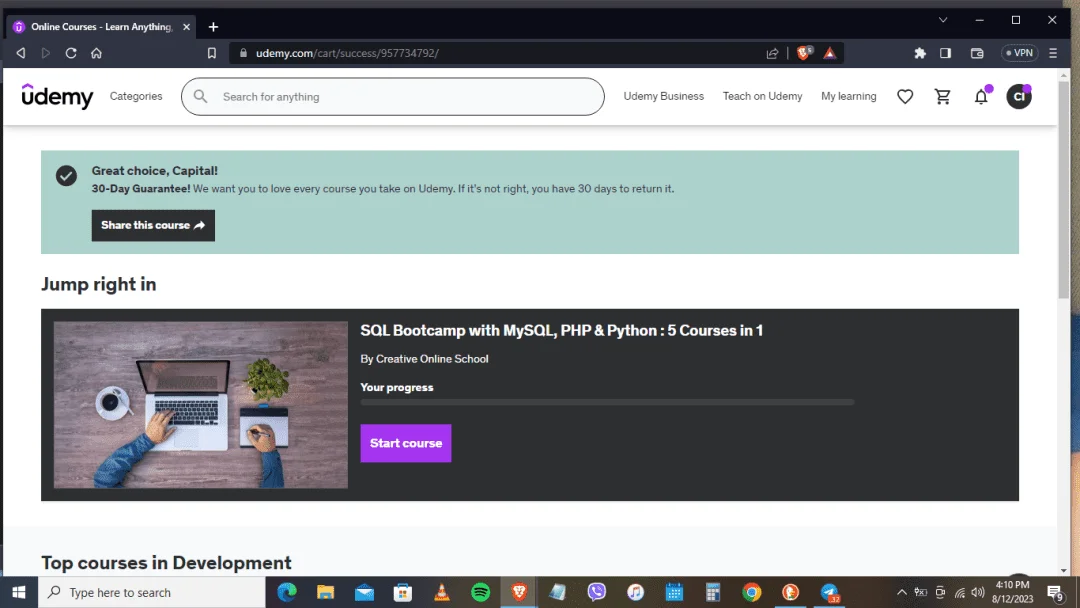Open the volume control in system tray
This screenshot has height=608, width=1080.
tap(977, 592)
